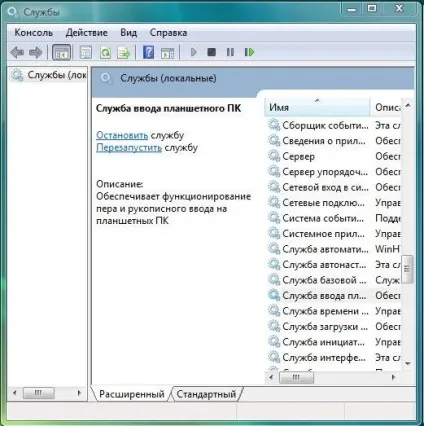The height and width of the screenshot is (426, 424).
Task: Open the Вид menu
Action: click(129, 33)
